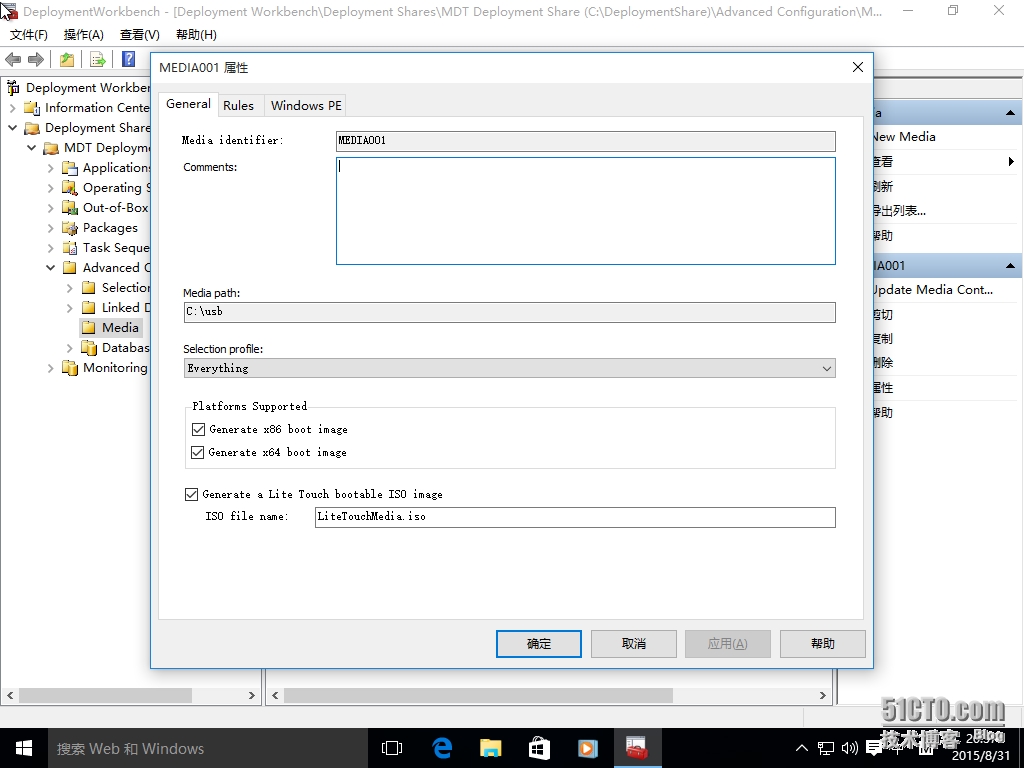Viewport: 1024px width, 768px height.
Task: Select the Linked Deployment Shares item
Action: tap(125, 308)
